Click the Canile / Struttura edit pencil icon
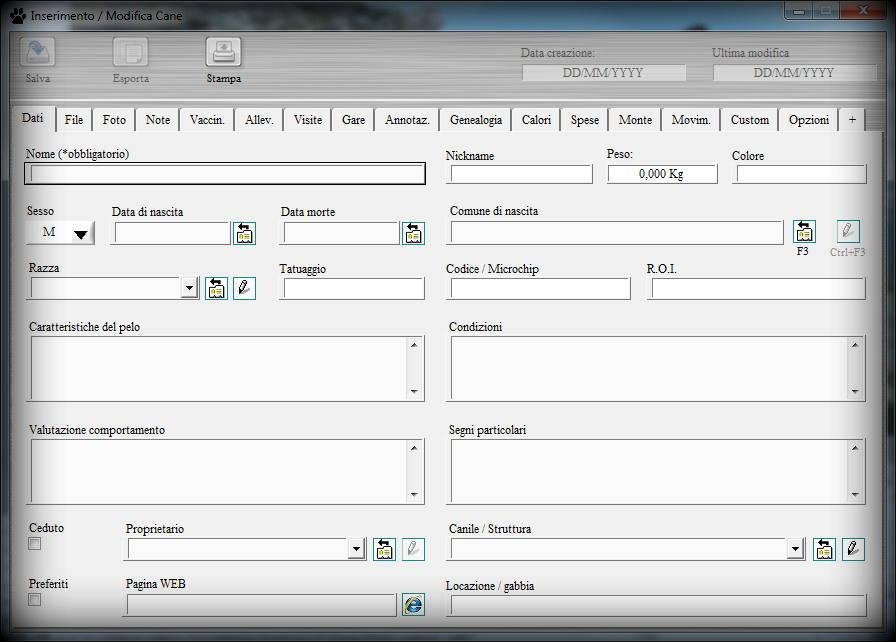Screen dimensions: 896x642 point(853,549)
